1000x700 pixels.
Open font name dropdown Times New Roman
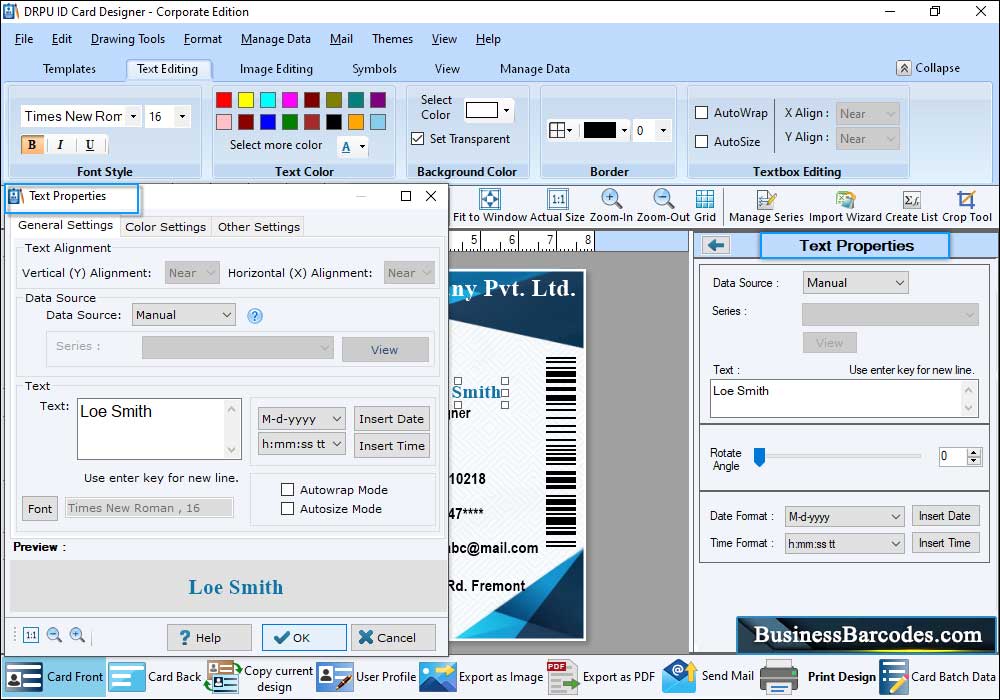(133, 116)
